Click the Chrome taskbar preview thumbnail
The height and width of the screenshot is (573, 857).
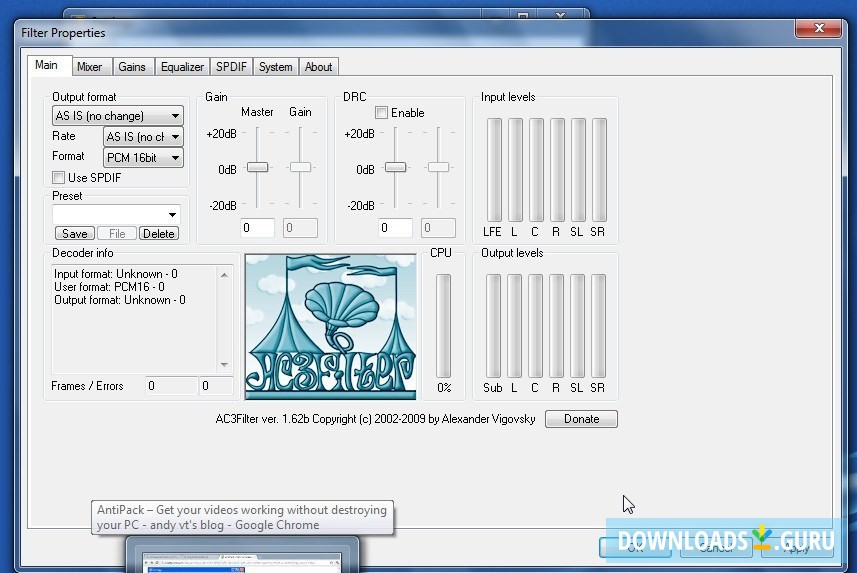pos(242,556)
